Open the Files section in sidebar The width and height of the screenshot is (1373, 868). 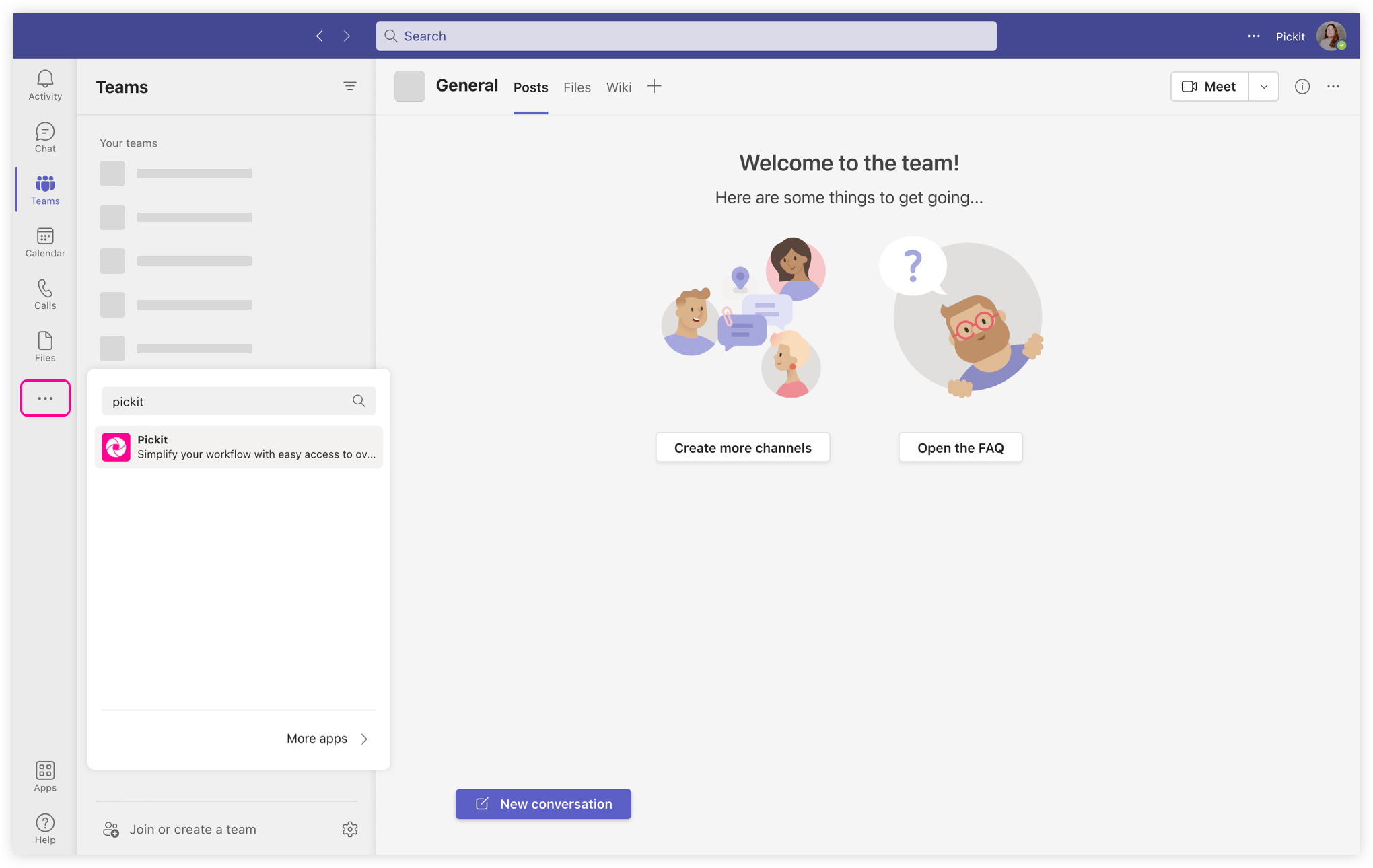45,347
